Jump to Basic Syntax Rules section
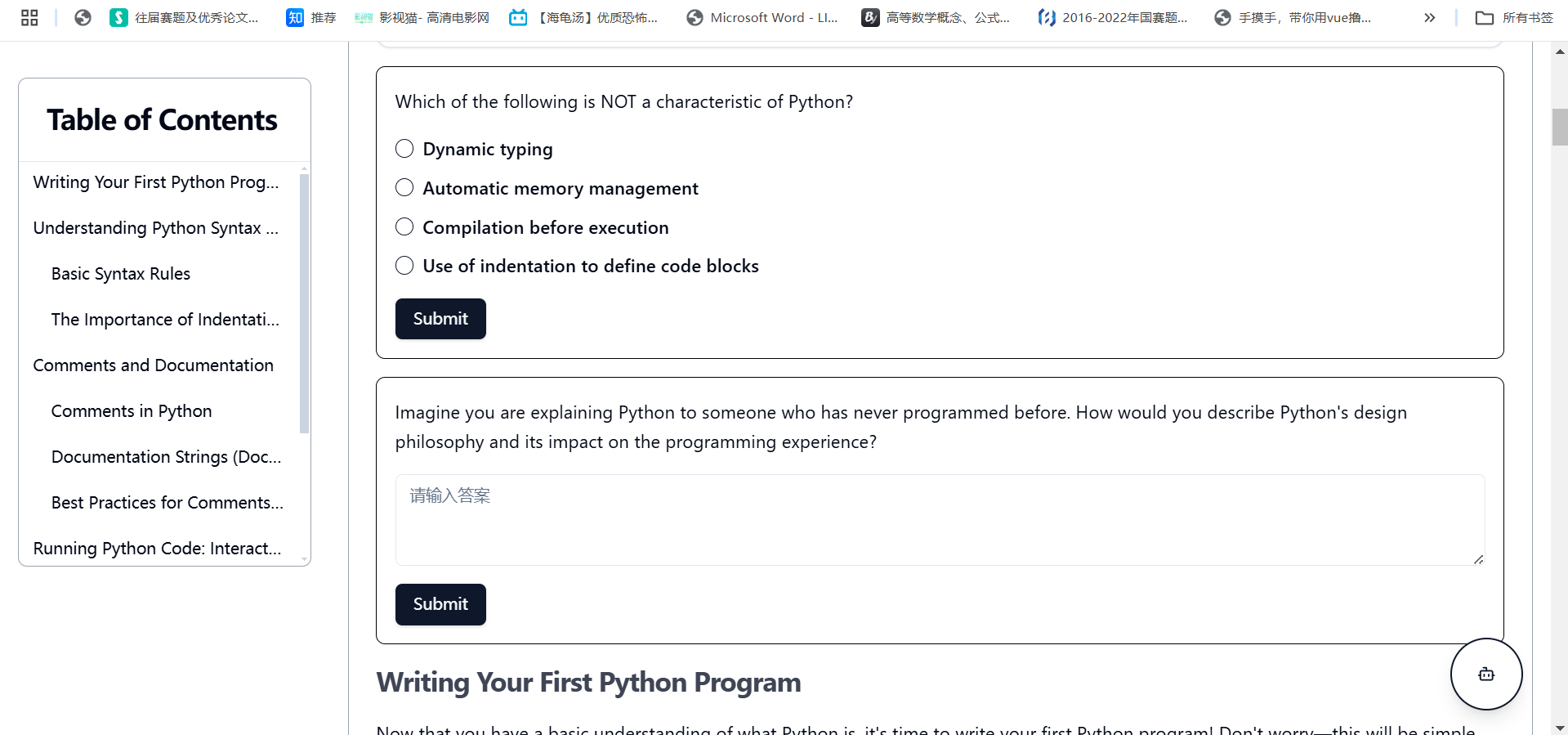Screen dimensions: 1568x735 pos(121,274)
